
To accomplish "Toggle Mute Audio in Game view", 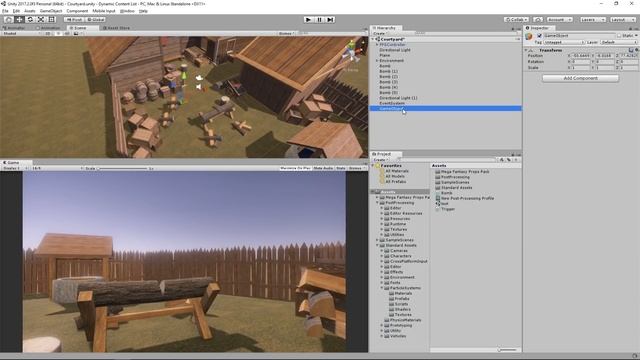I will (x=323, y=168).
